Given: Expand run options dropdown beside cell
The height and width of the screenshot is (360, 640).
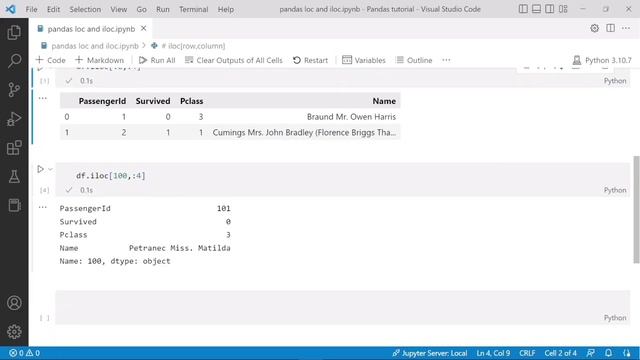Looking at the screenshot, I should [x=51, y=169].
